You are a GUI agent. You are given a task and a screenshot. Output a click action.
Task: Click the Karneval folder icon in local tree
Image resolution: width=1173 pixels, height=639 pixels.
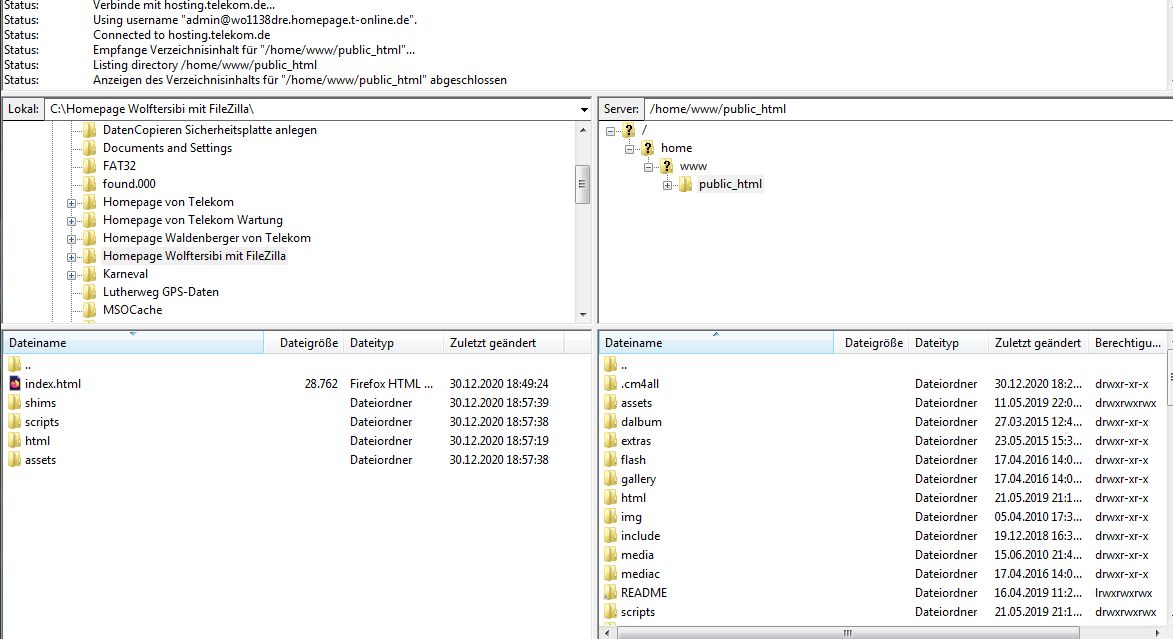click(x=89, y=274)
